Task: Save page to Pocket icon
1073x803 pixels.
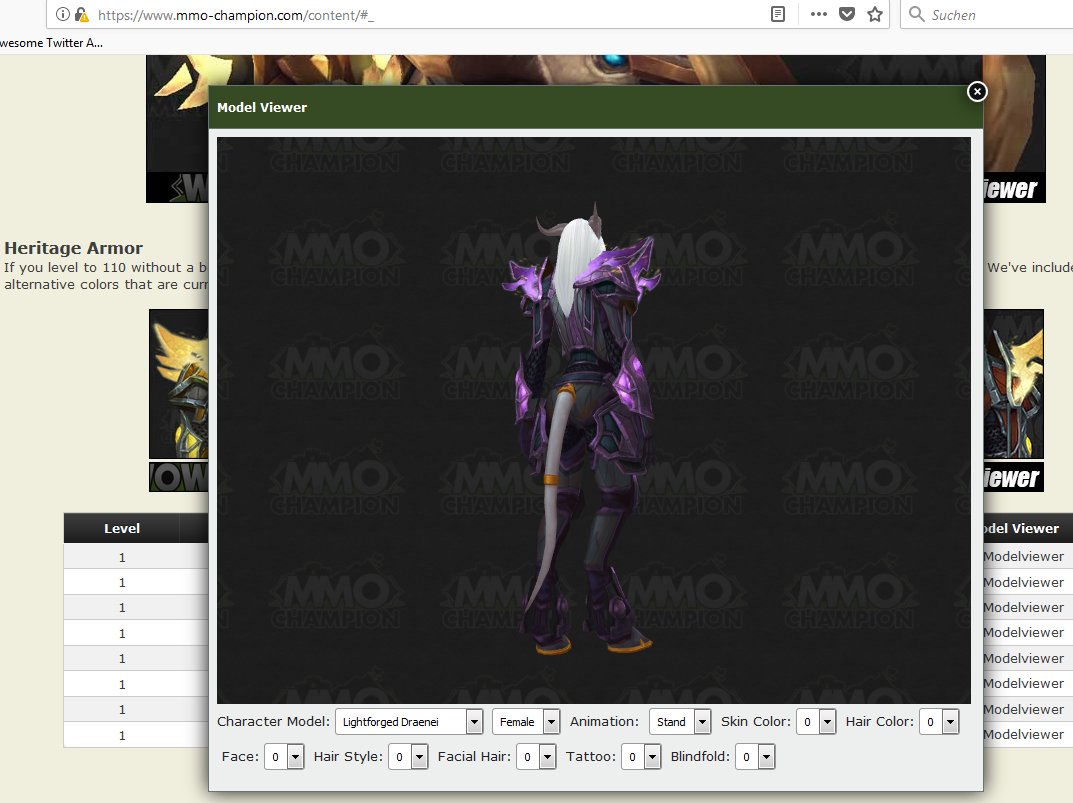Action: pos(846,14)
